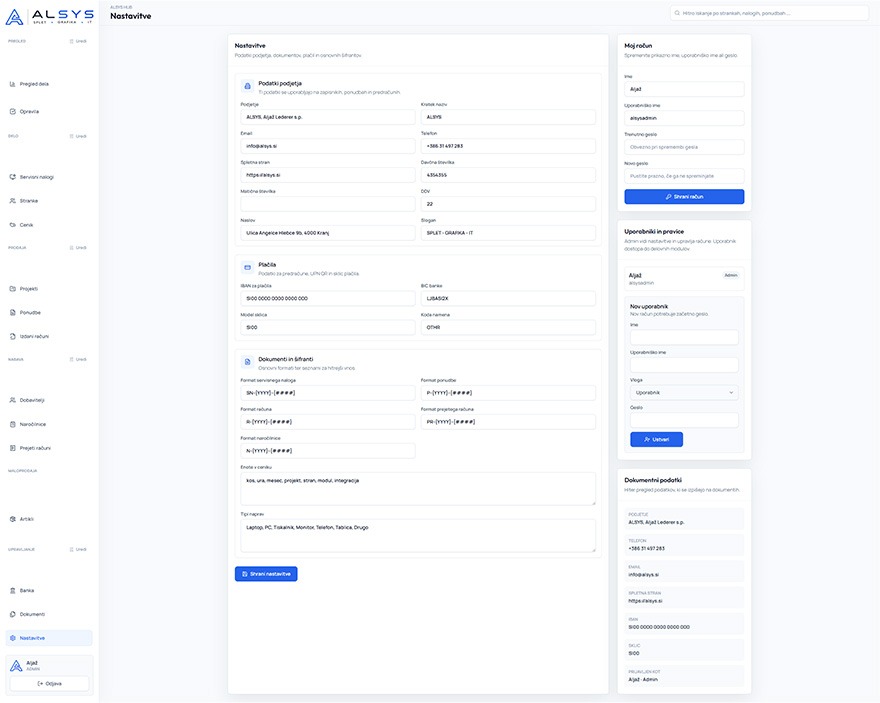Log out with the Odjava button
This screenshot has width=880, height=703.
tap(49, 684)
